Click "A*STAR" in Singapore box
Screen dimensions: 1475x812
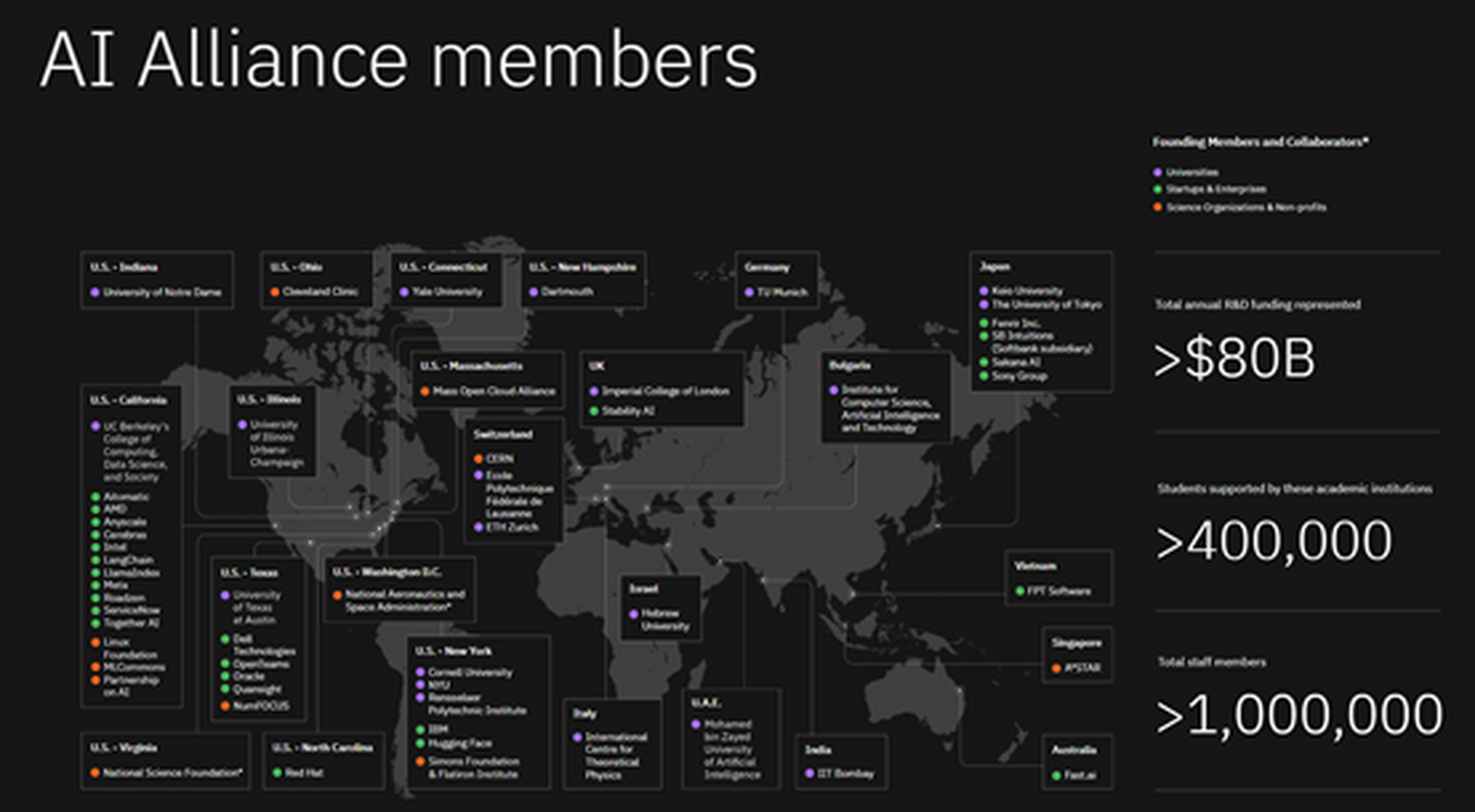(x=1082, y=668)
